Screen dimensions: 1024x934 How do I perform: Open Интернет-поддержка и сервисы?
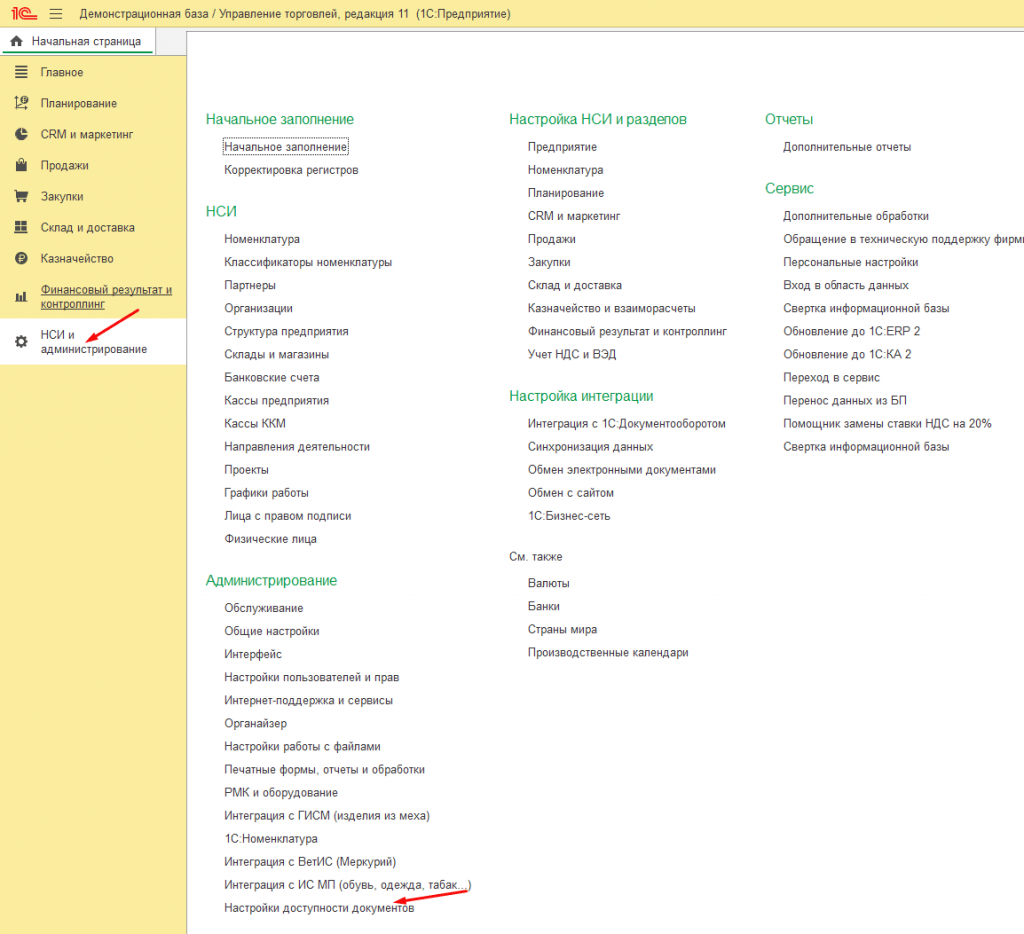pyautogui.click(x=309, y=700)
